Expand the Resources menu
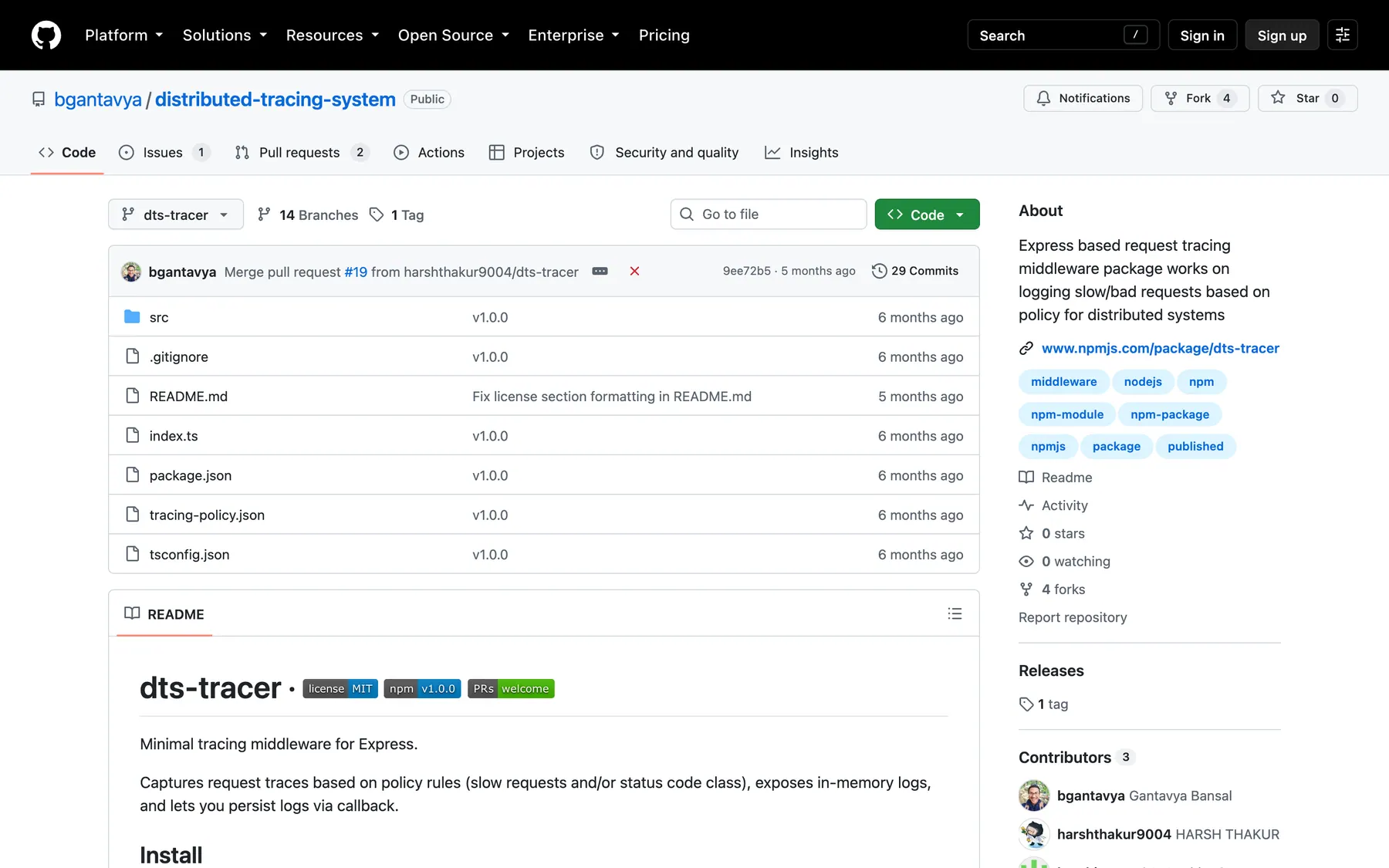Screen dimensions: 1389x868 [332, 35]
